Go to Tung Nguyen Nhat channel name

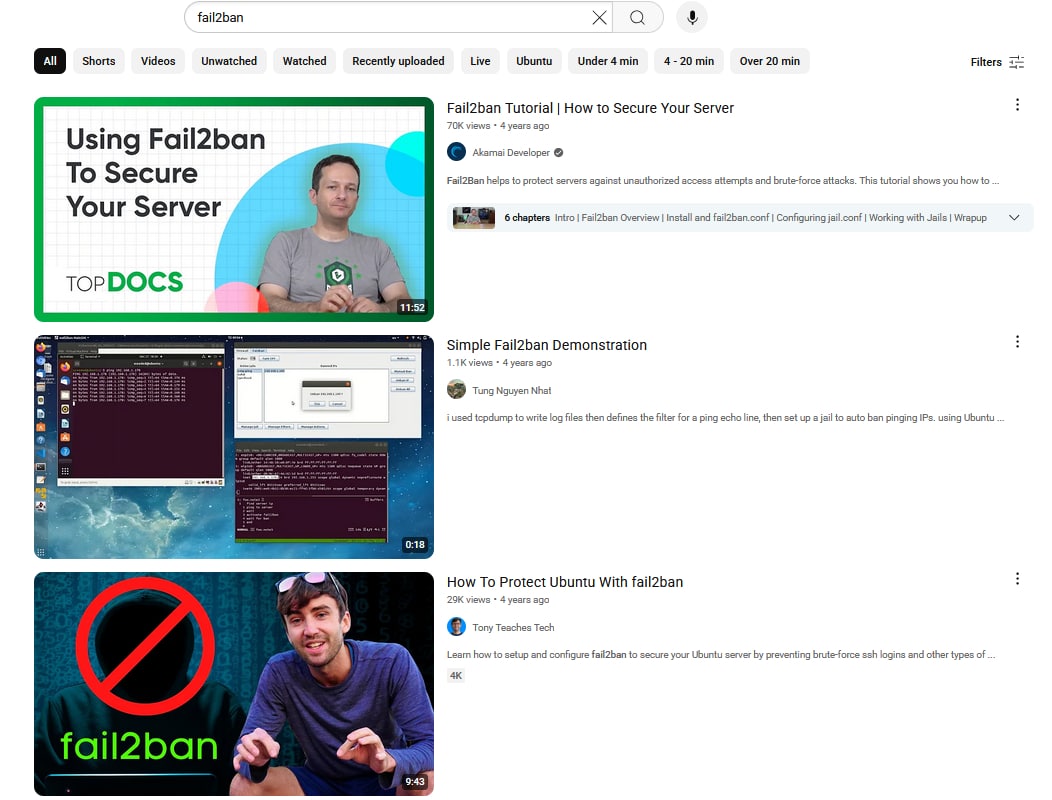click(x=511, y=390)
